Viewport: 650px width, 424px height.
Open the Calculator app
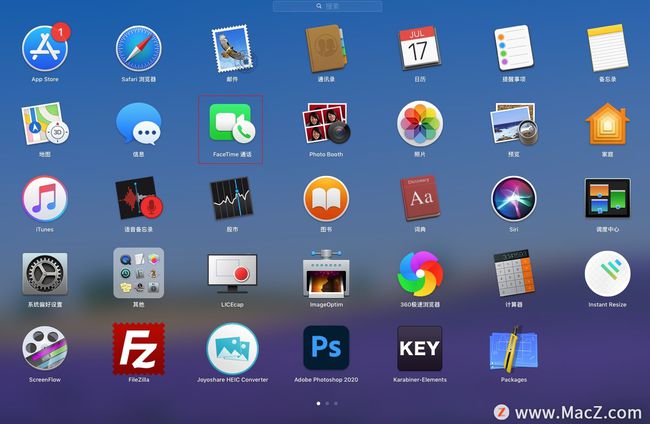pyautogui.click(x=514, y=274)
